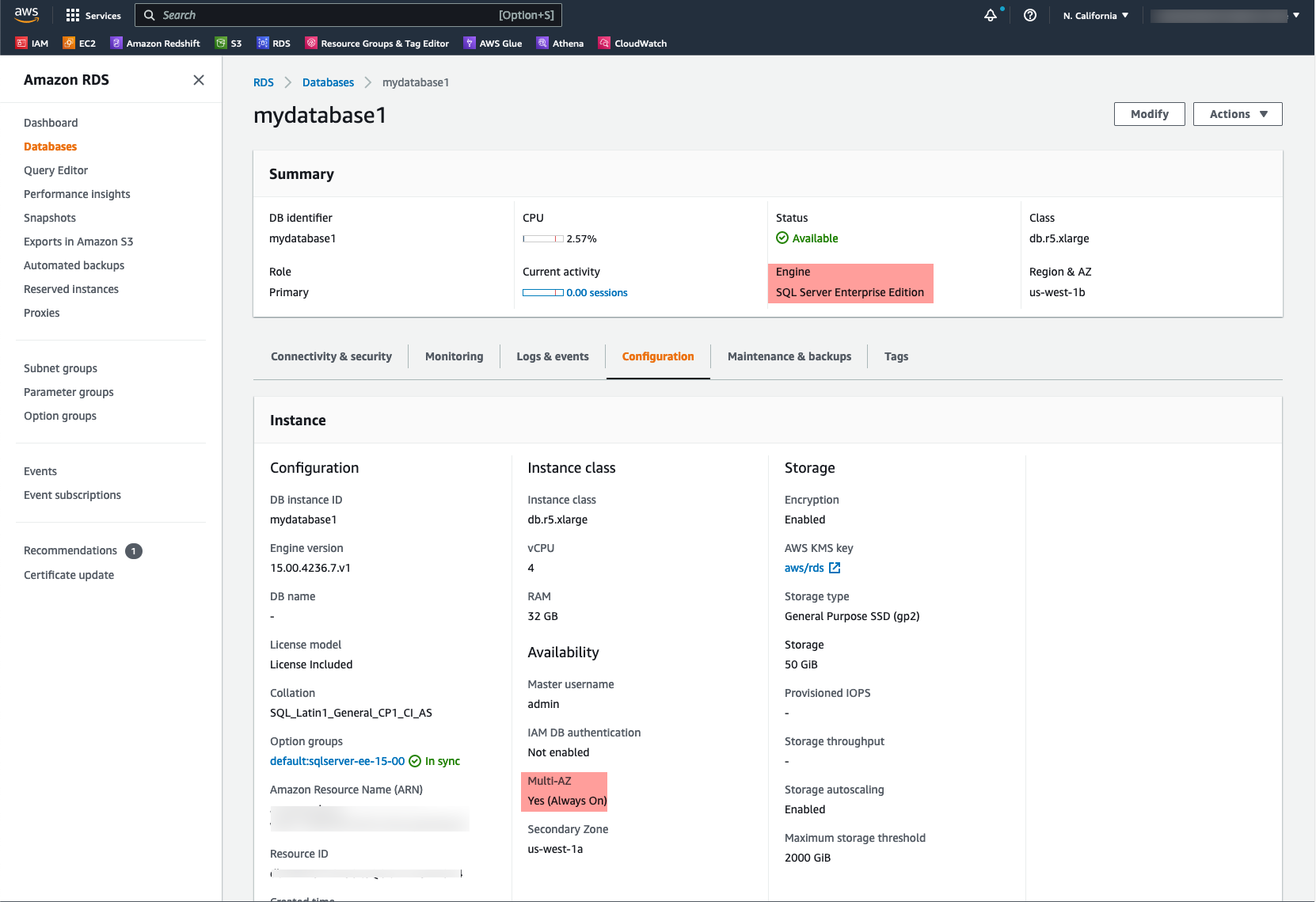
Task: Open Event subscriptions in sidebar
Action: tap(72, 495)
